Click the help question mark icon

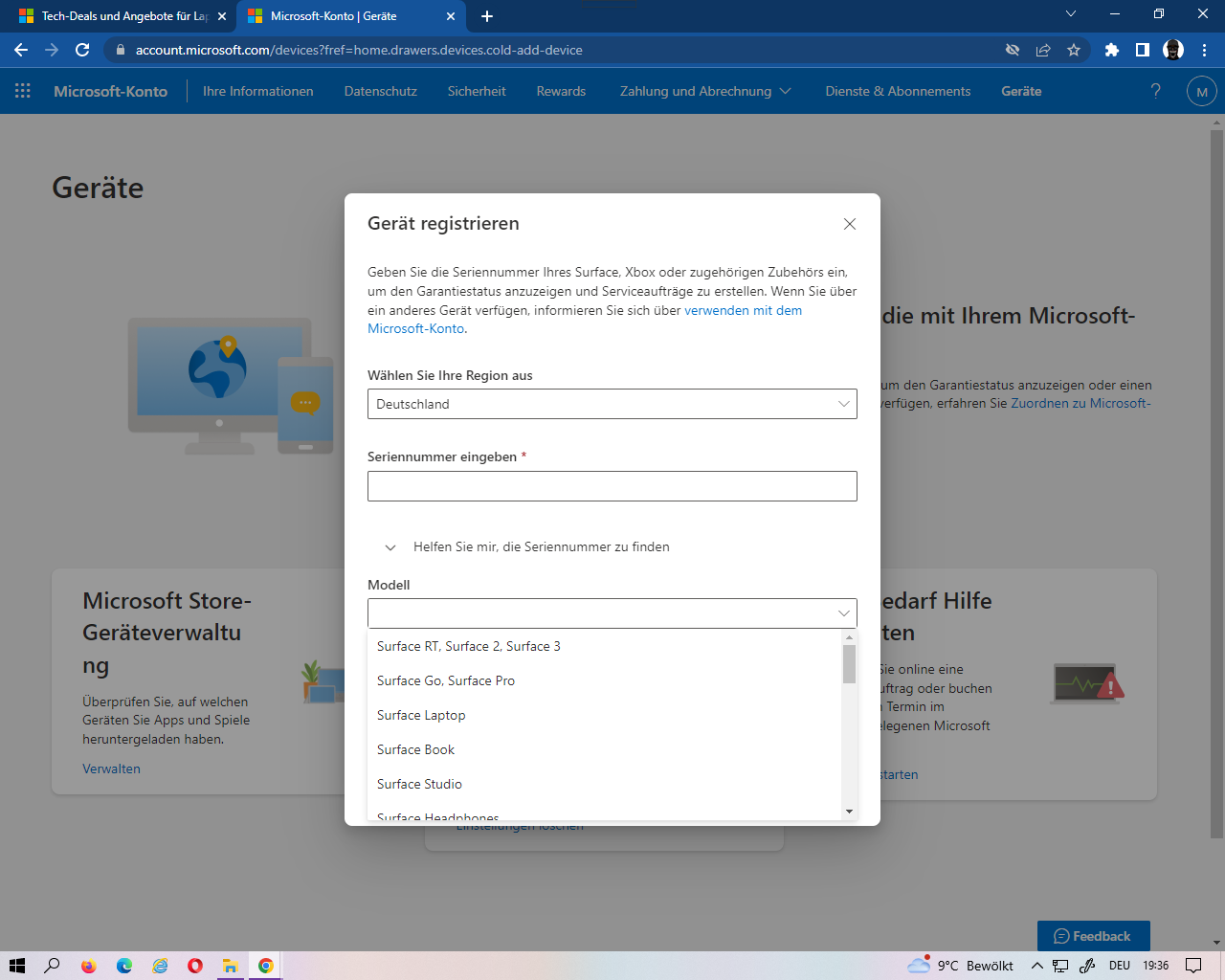(x=1155, y=91)
